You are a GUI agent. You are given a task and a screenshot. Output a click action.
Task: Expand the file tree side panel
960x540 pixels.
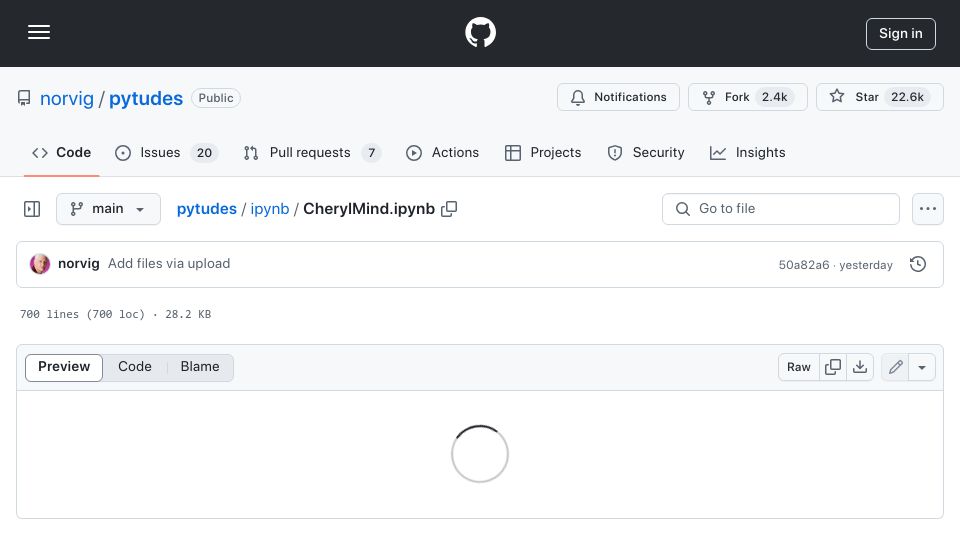coord(32,209)
